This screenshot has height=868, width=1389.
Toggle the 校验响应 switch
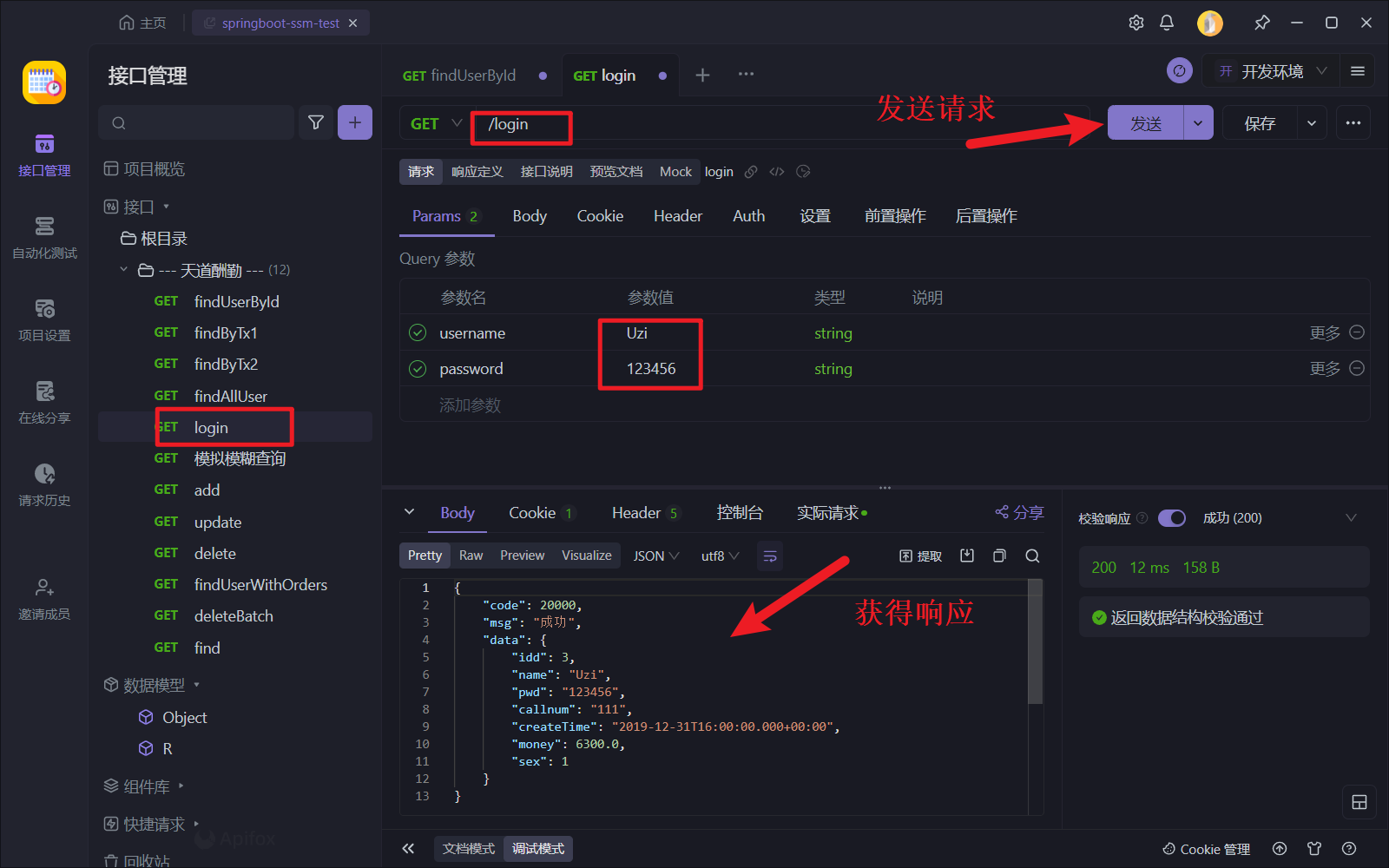[x=1172, y=518]
